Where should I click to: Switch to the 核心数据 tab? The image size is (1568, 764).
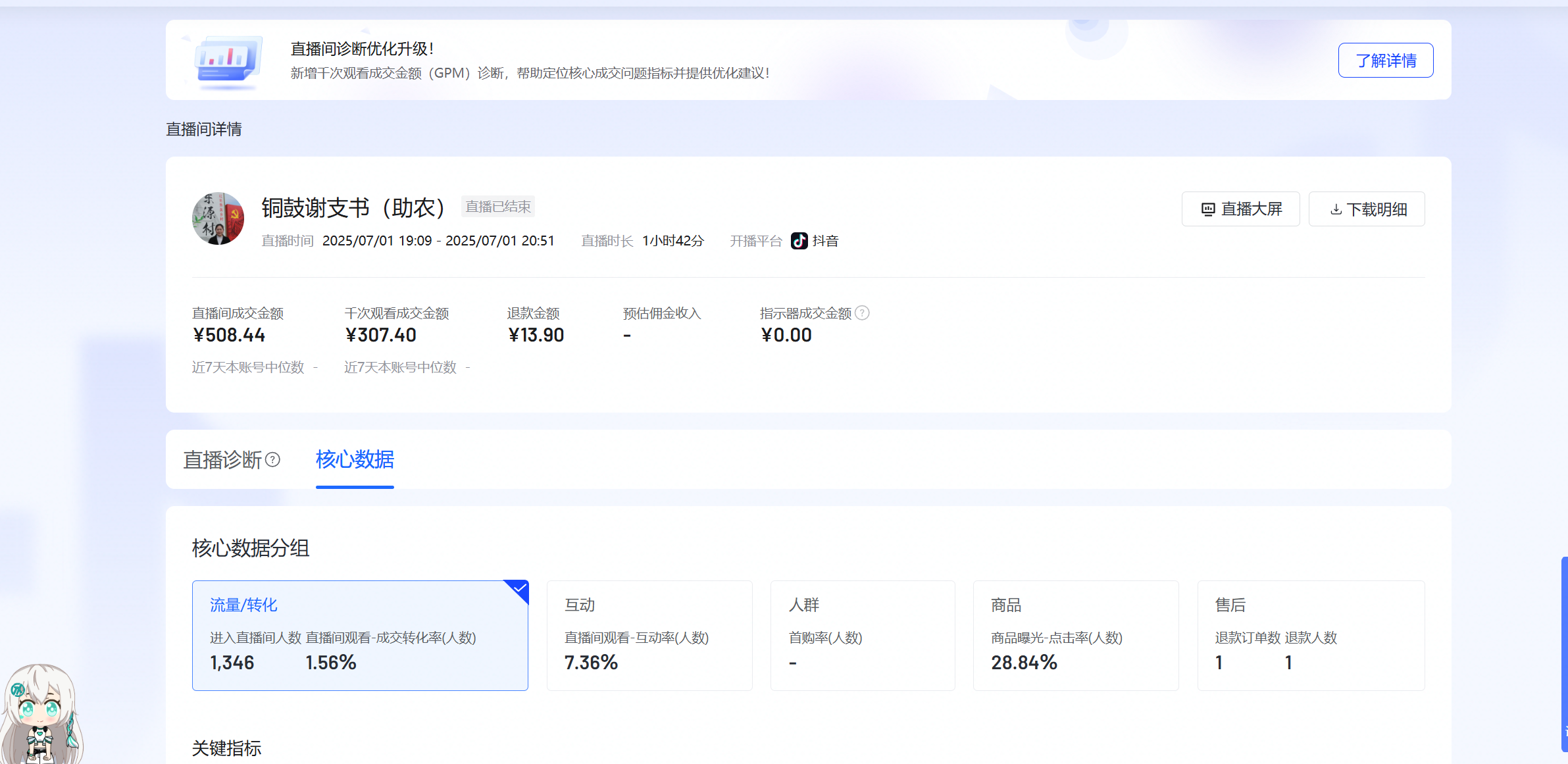pyautogui.click(x=355, y=459)
